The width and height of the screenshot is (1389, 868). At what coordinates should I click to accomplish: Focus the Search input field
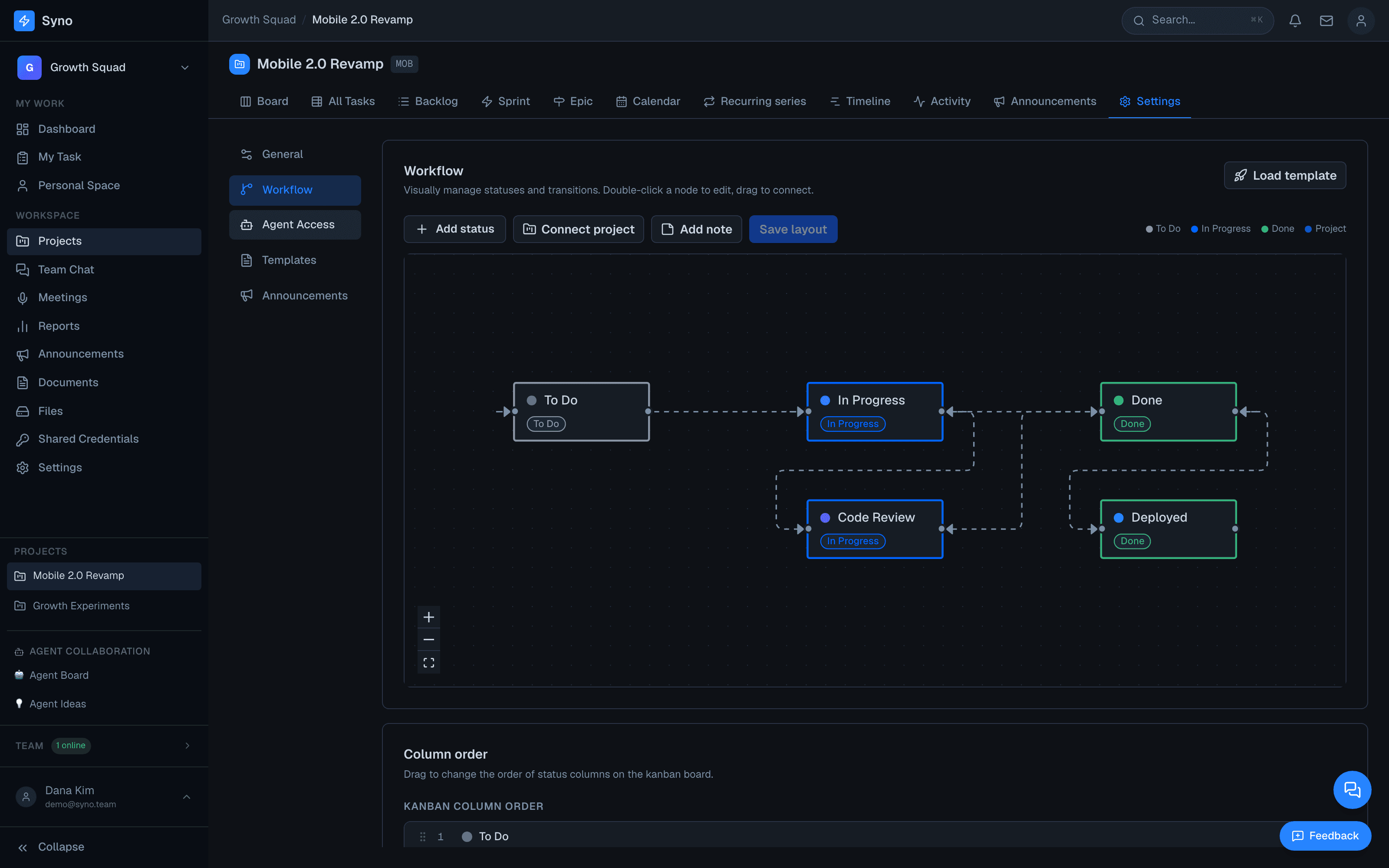tap(1198, 21)
